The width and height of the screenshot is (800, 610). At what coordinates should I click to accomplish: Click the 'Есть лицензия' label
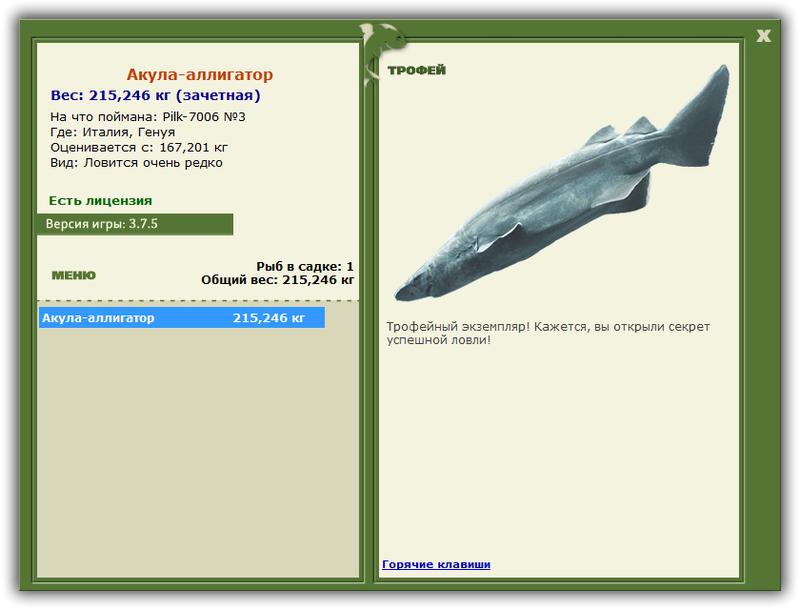coord(101,200)
